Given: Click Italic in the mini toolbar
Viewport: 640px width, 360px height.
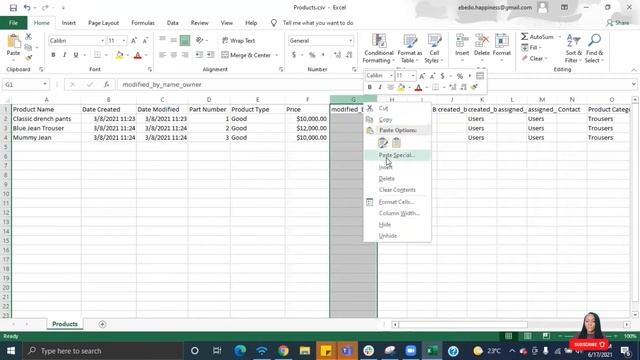Looking at the screenshot, I should click(380, 87).
